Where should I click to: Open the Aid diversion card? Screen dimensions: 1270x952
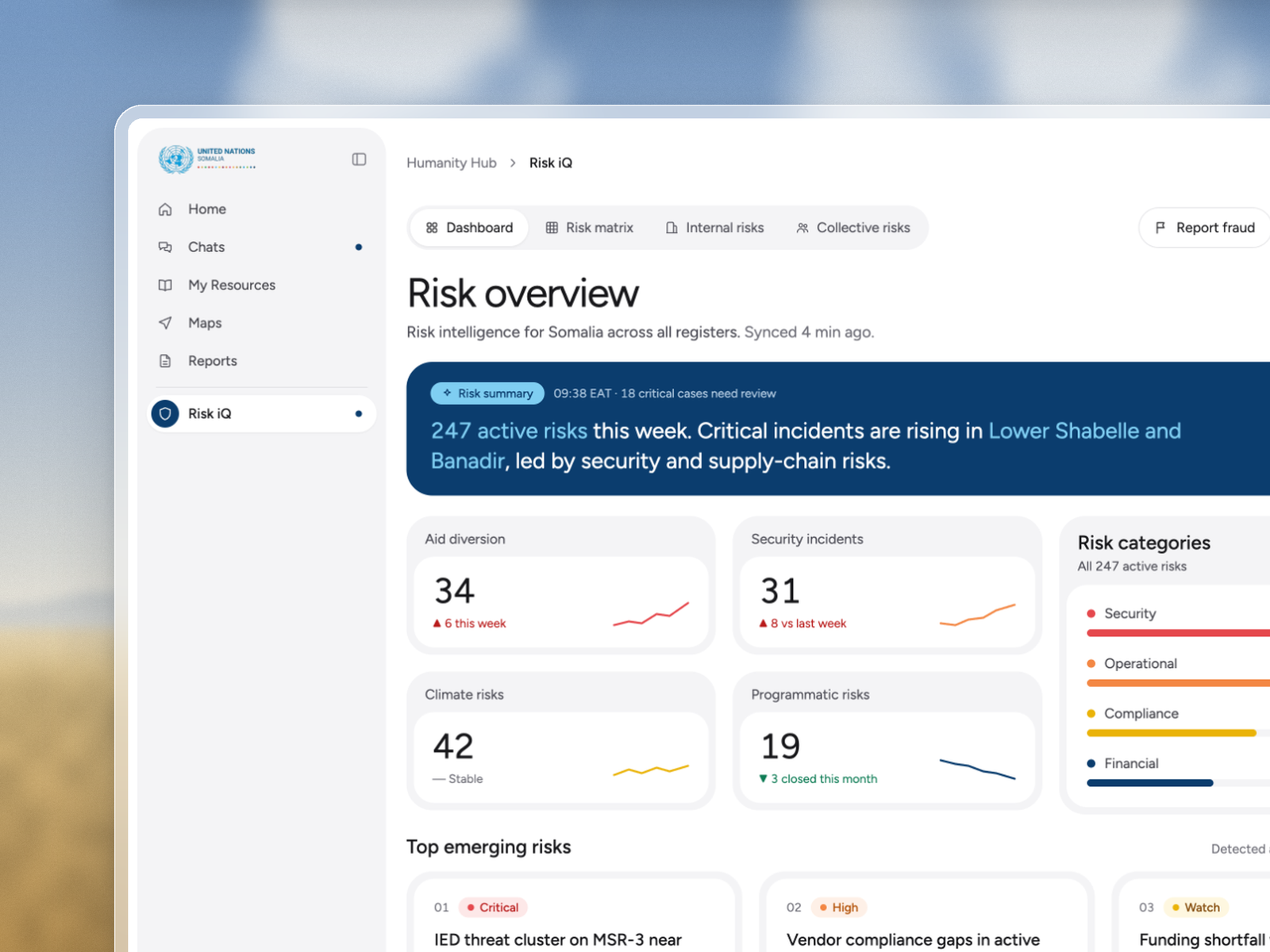coord(561,585)
